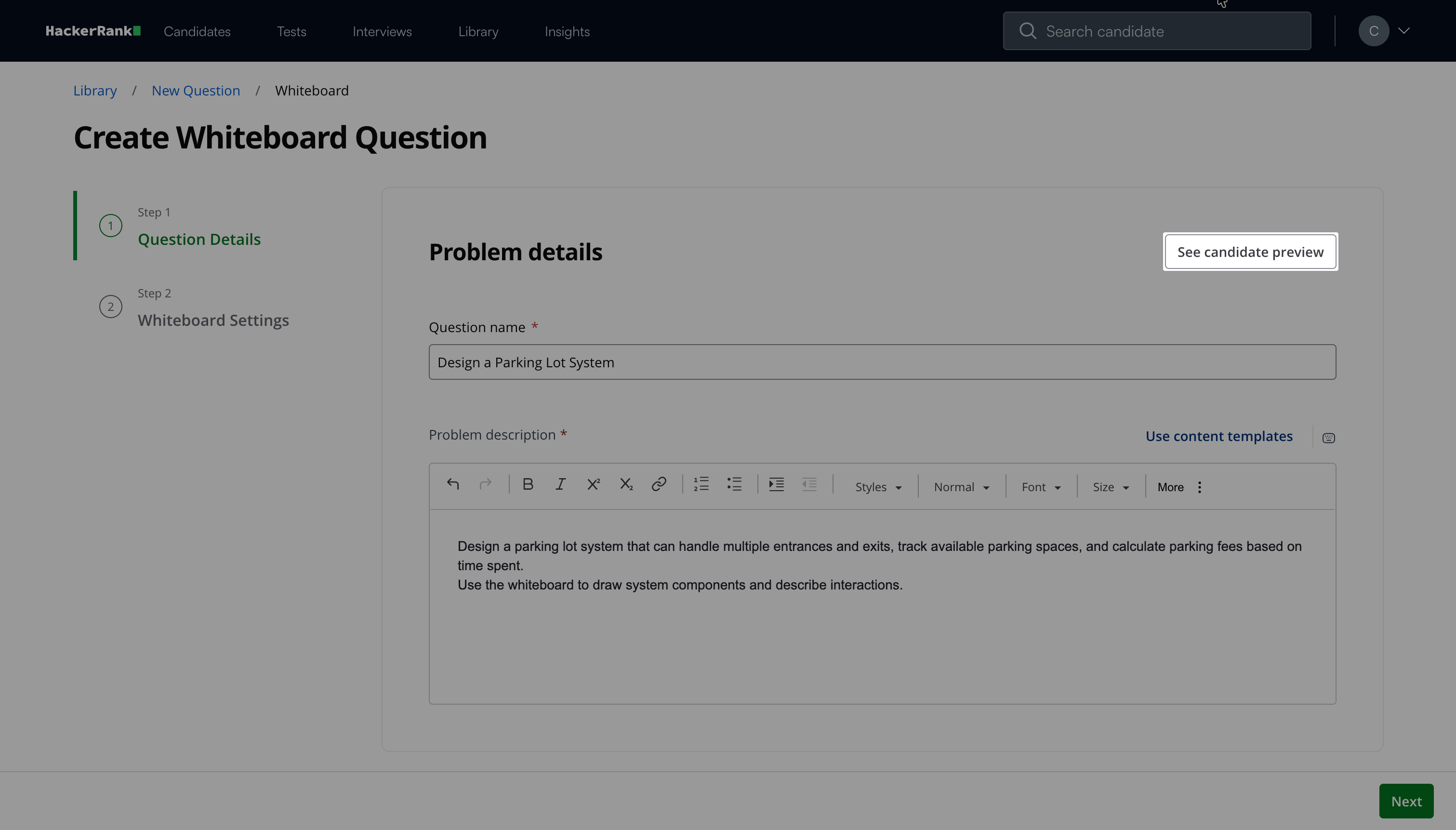Insert a bulleted list
Screen dimensions: 1456x830
(734, 484)
